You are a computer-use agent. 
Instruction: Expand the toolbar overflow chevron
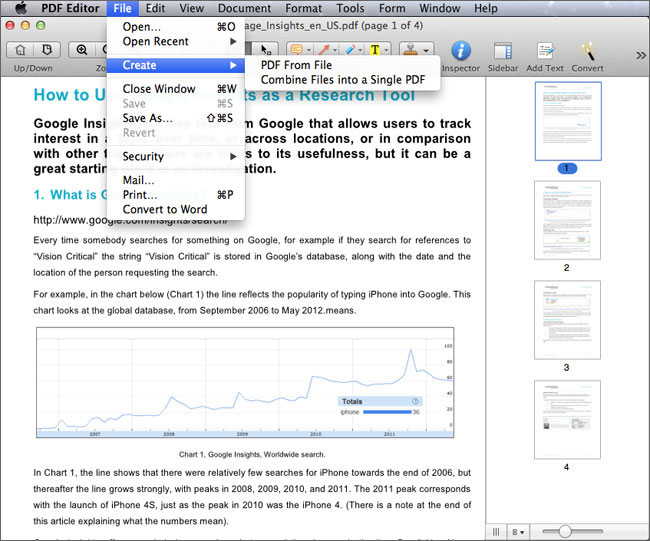641,55
